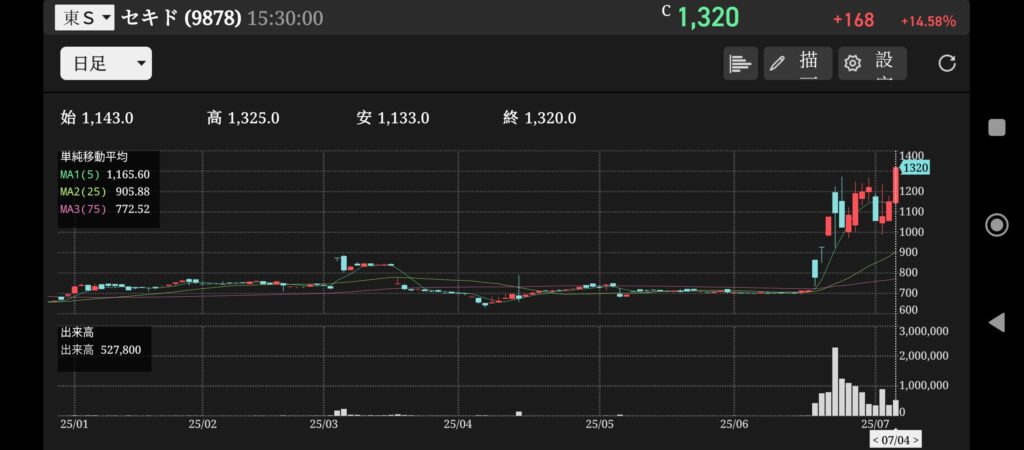Click the +168 price change value
1024x450 pixels.
(854, 20)
